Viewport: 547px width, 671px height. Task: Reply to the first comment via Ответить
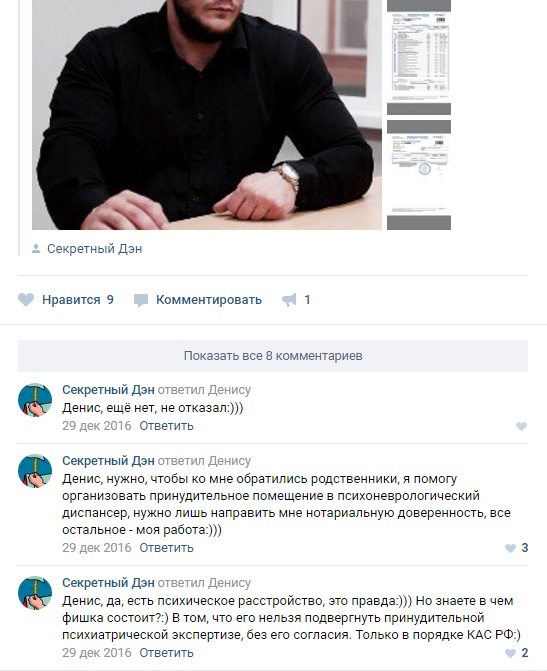coord(166,426)
